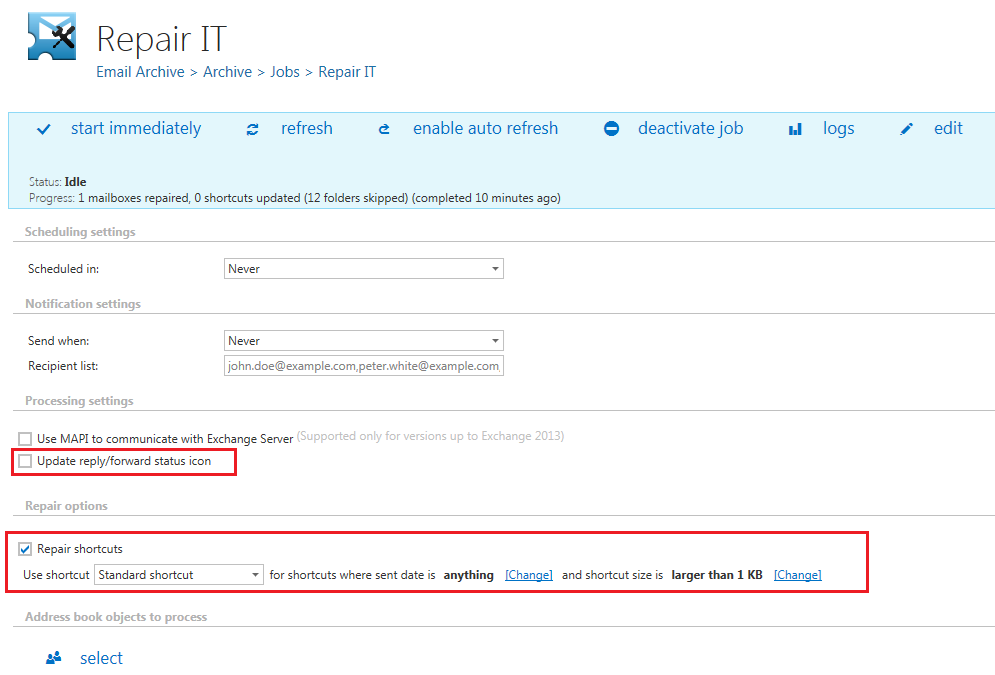The width and height of the screenshot is (995, 675).
Task: Click the people icon beside select
Action: point(54,658)
